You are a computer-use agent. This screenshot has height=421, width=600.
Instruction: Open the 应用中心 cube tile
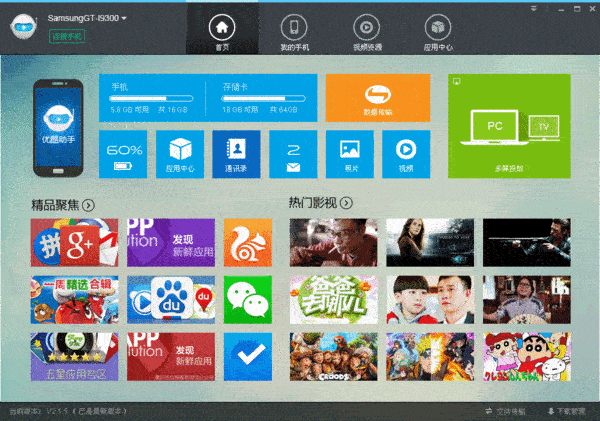coord(180,154)
